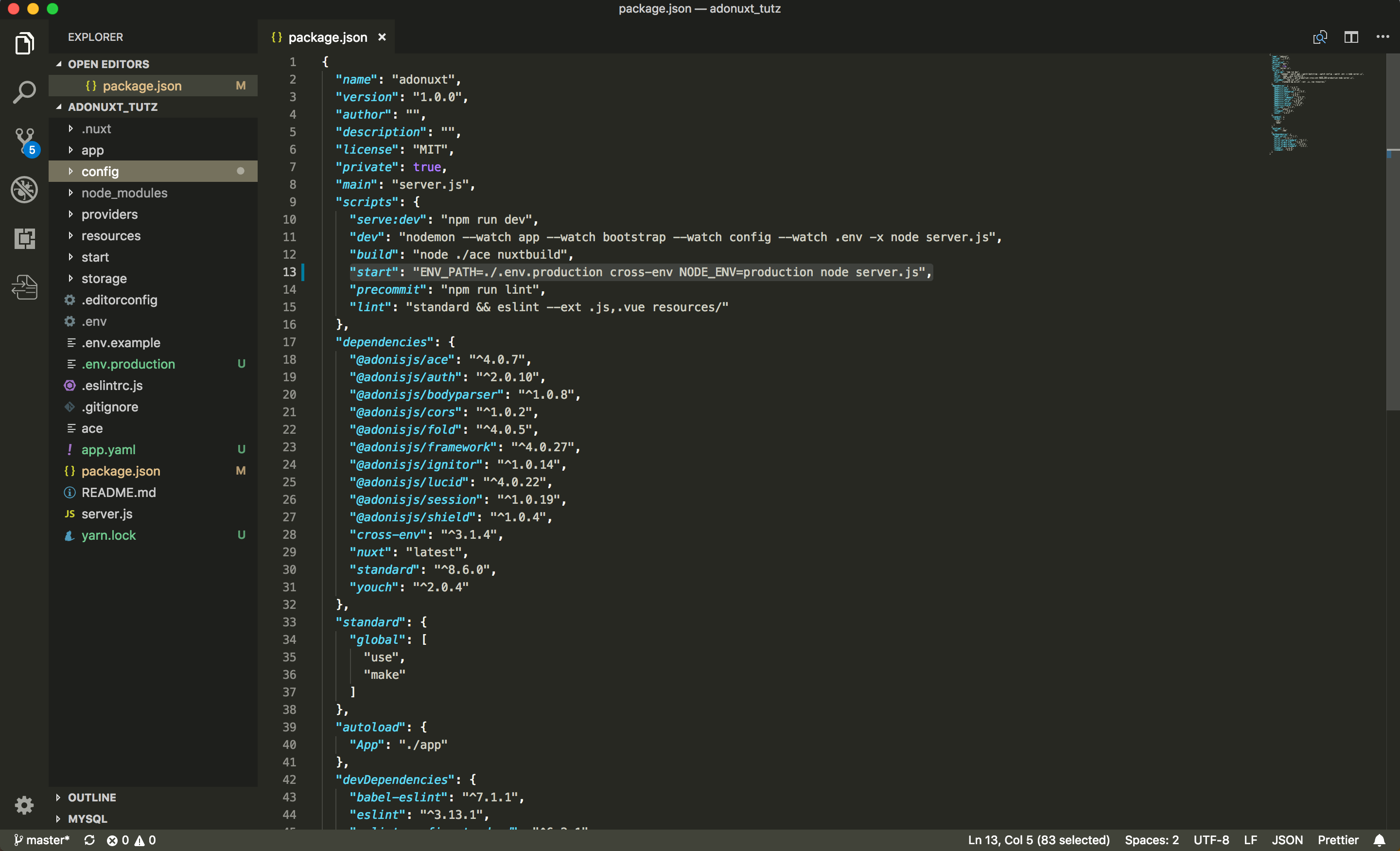Expand the config folder
Viewport: 1400px width, 851px height.
tap(152, 172)
